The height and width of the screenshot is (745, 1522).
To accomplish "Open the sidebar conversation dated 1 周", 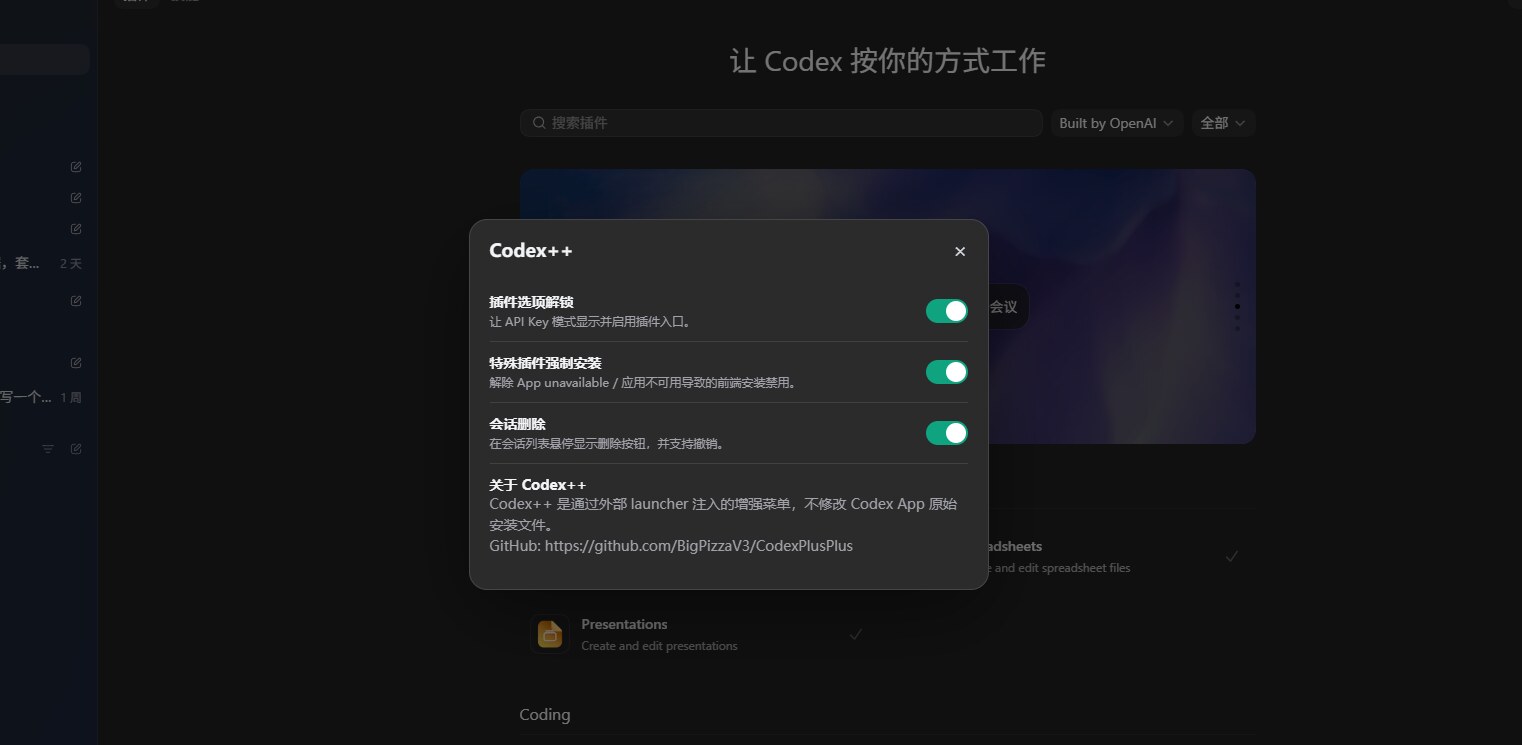I will [41, 397].
